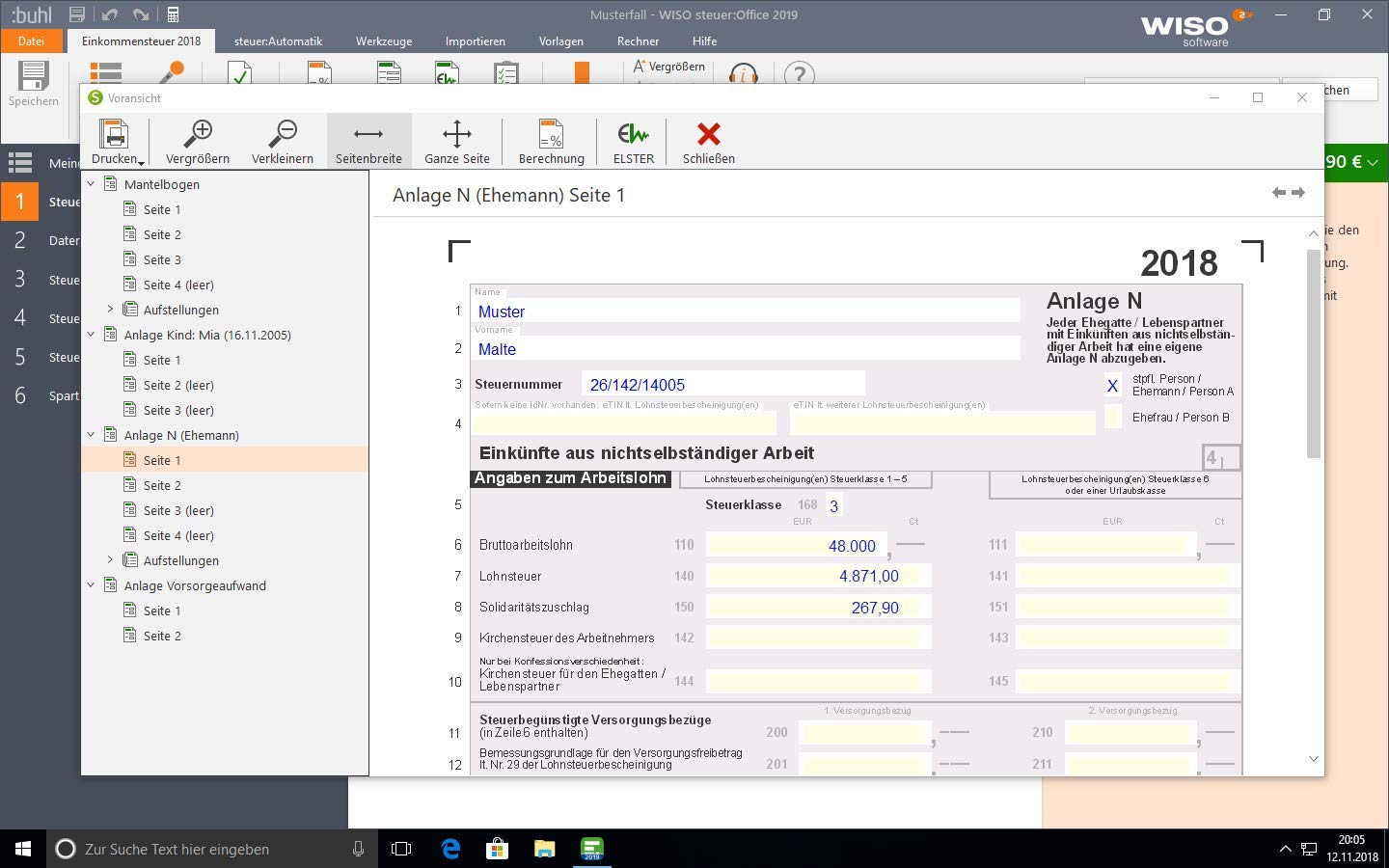Select Anlage N Seite 3 (leer)

(178, 510)
